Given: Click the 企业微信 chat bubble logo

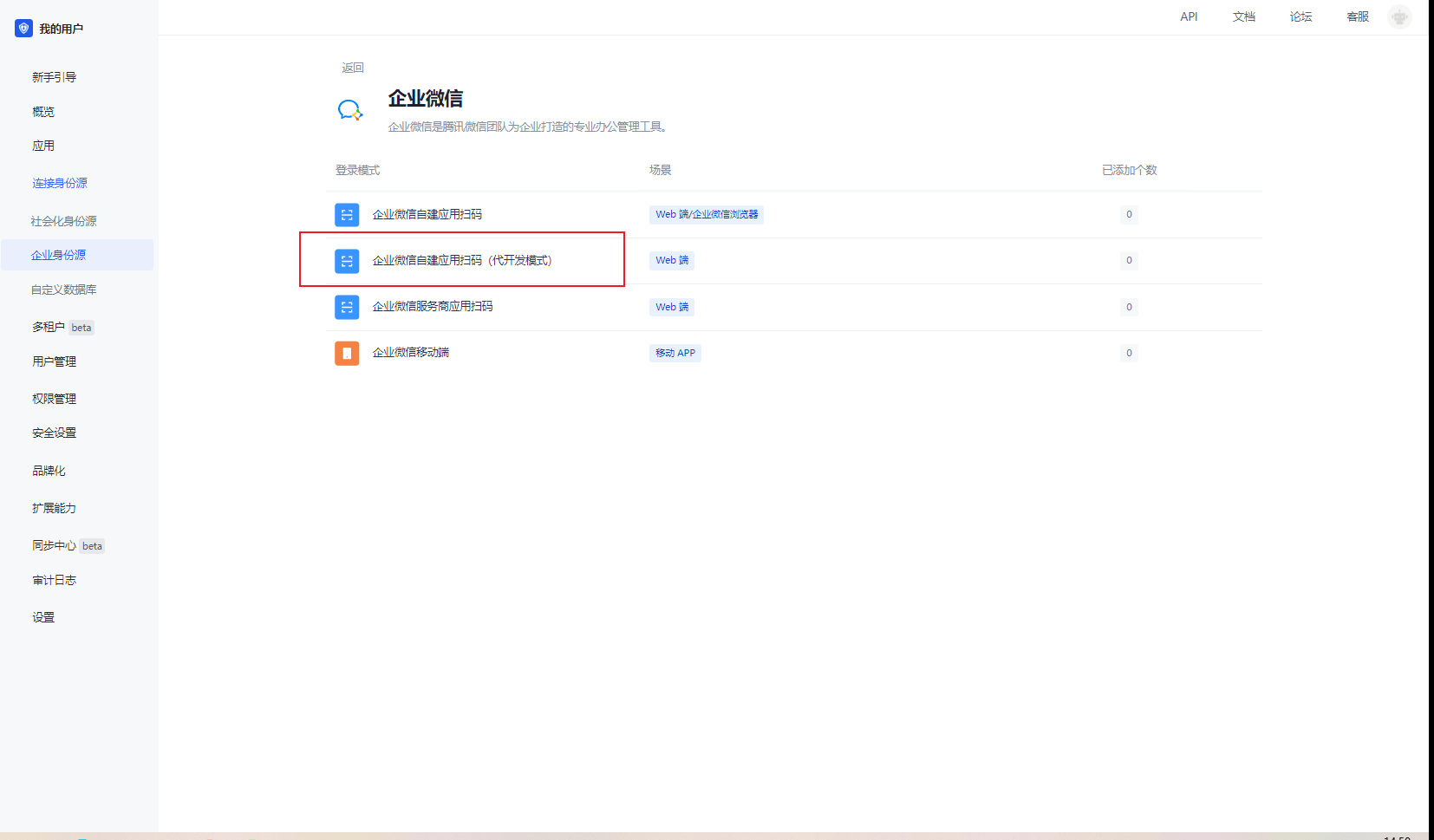Looking at the screenshot, I should tap(349, 110).
